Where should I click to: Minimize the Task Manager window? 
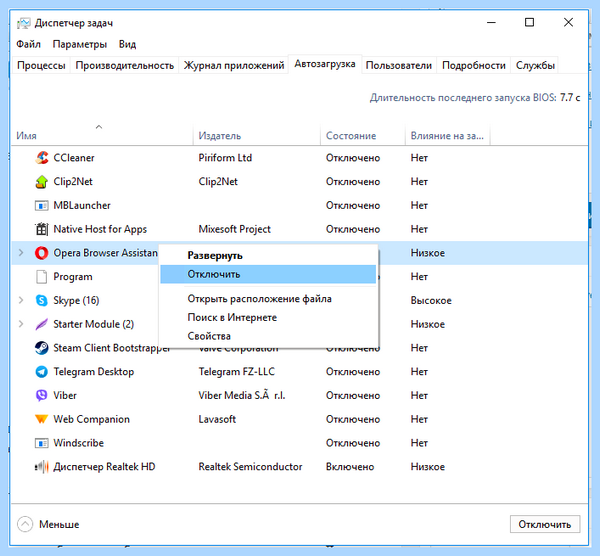(x=491, y=23)
